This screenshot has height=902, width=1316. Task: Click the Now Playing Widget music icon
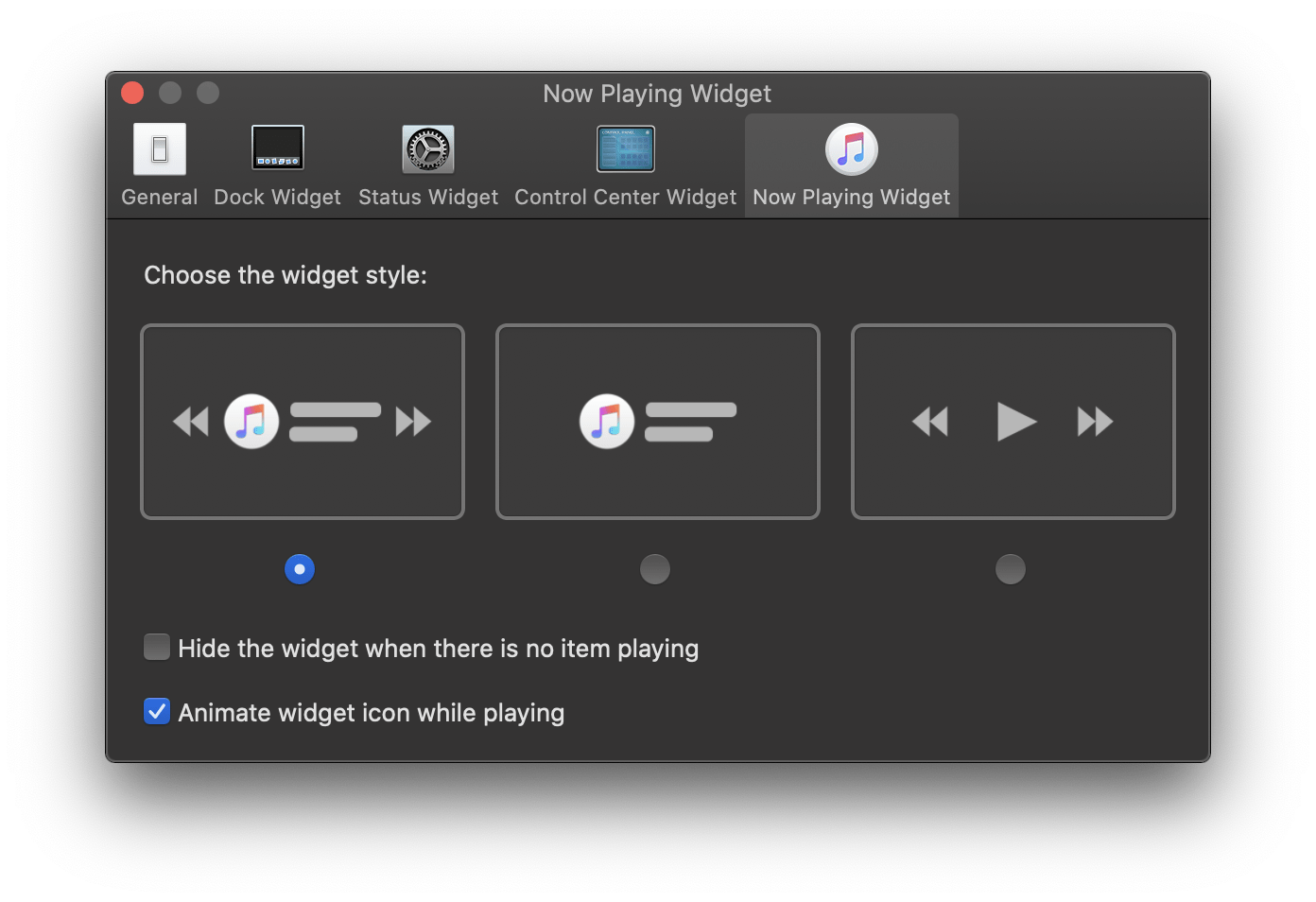(852, 149)
